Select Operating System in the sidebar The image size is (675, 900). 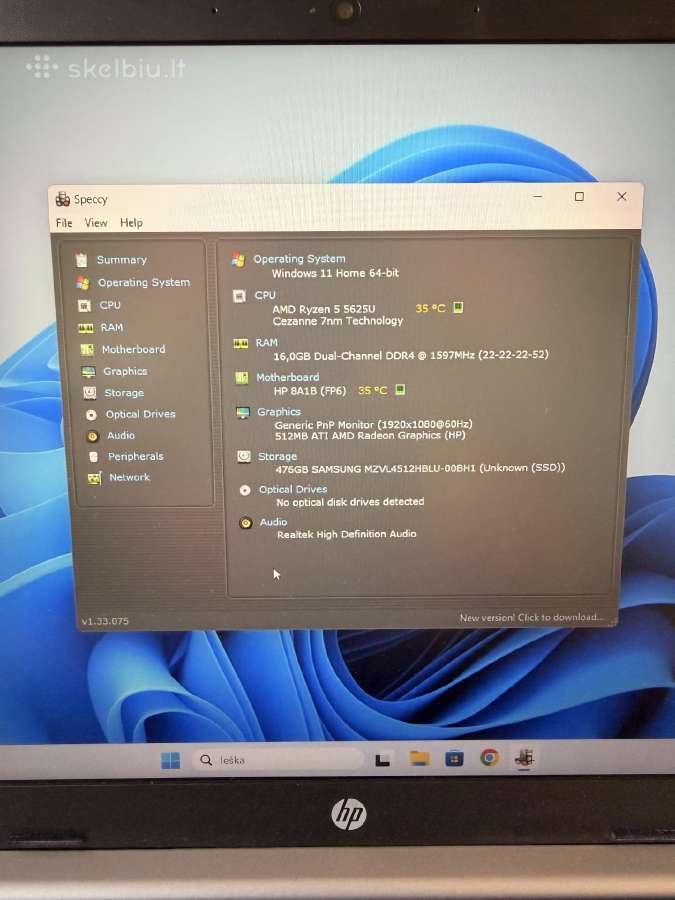[144, 282]
